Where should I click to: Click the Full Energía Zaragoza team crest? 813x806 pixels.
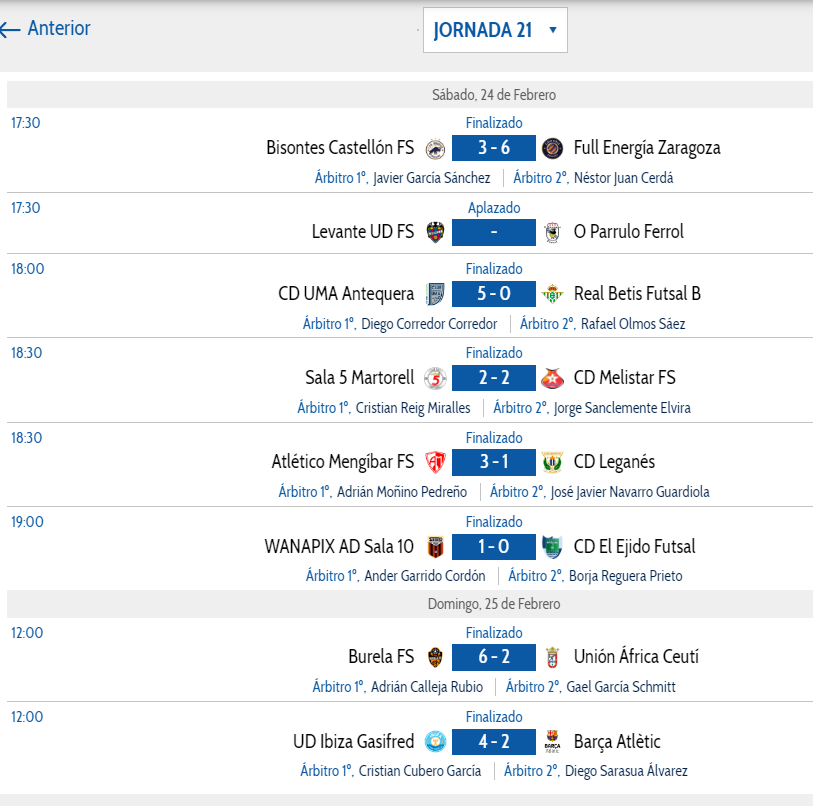pos(552,148)
